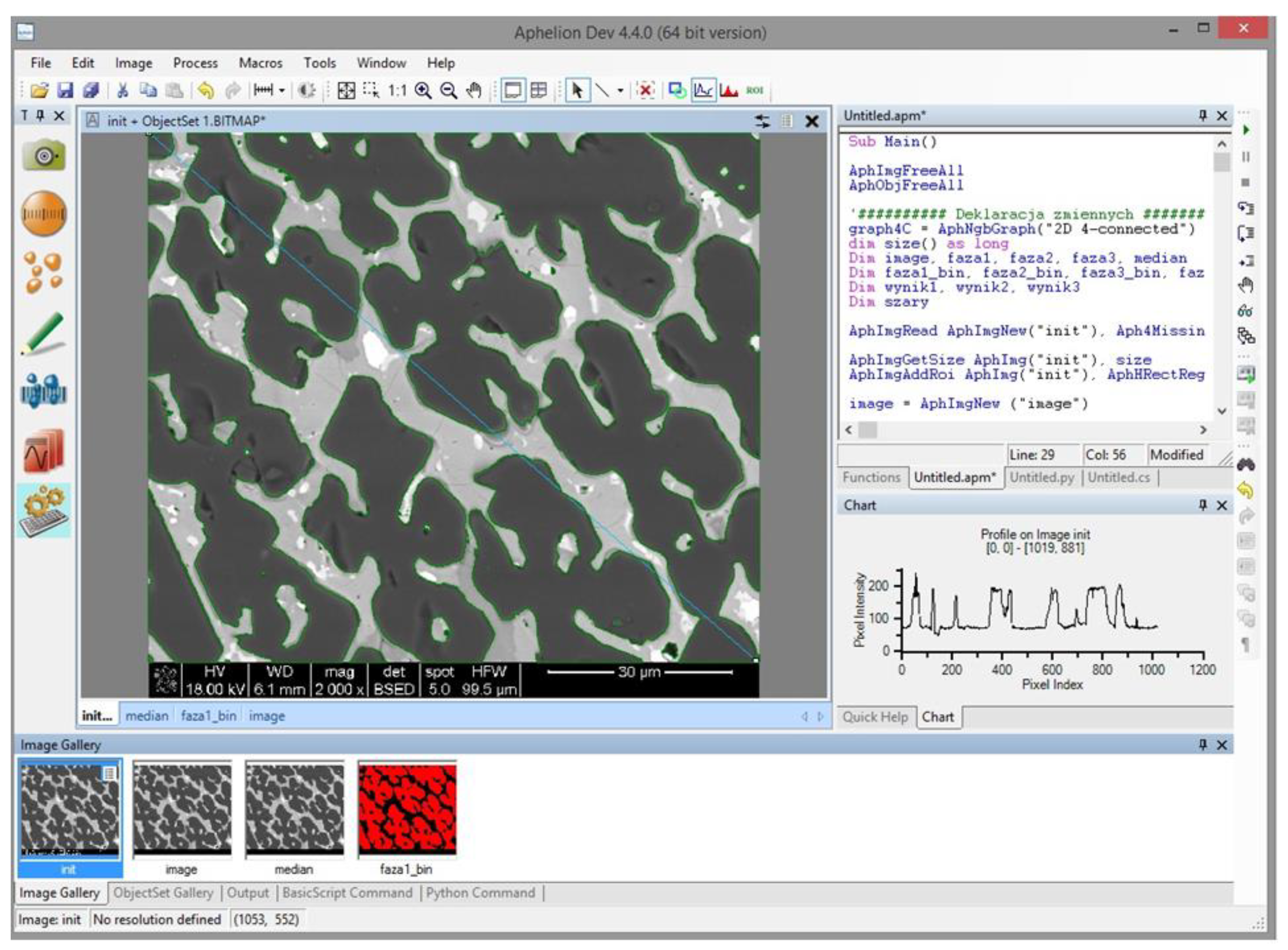
Task: Click the green pencil sidebar icon
Action: [44, 334]
